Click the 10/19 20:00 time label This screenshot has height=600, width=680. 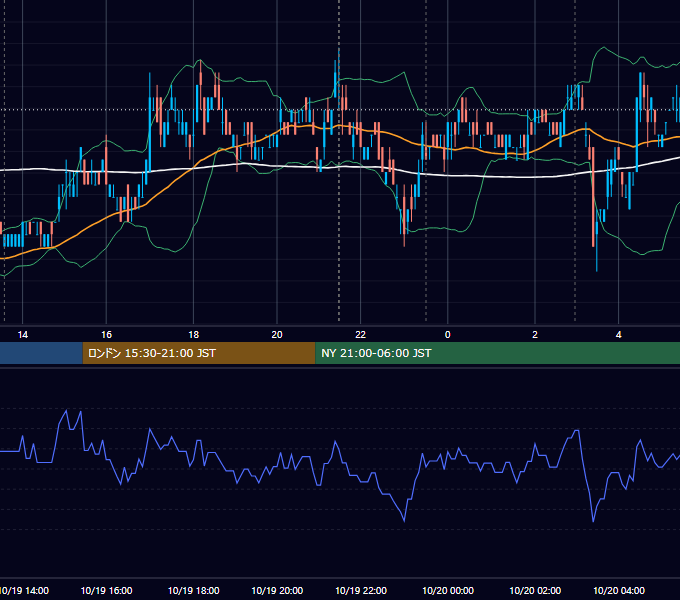click(277, 590)
